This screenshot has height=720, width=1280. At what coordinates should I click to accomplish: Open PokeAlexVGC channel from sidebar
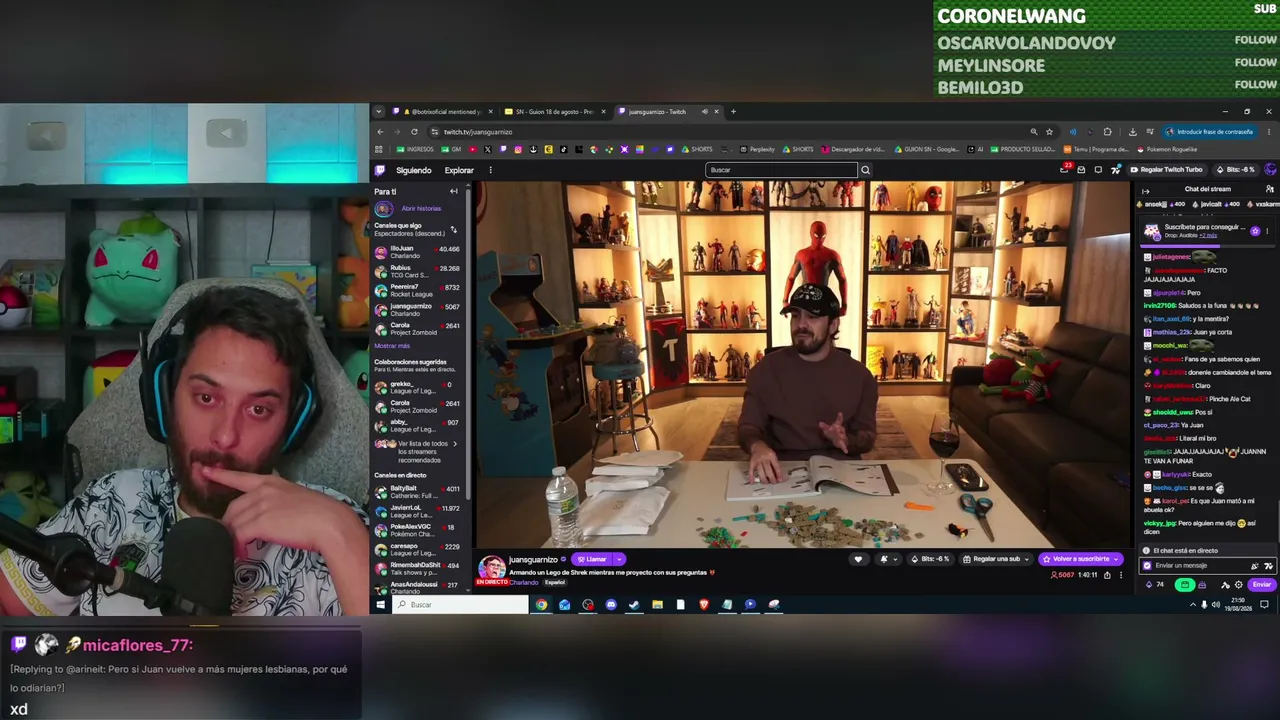click(x=417, y=530)
